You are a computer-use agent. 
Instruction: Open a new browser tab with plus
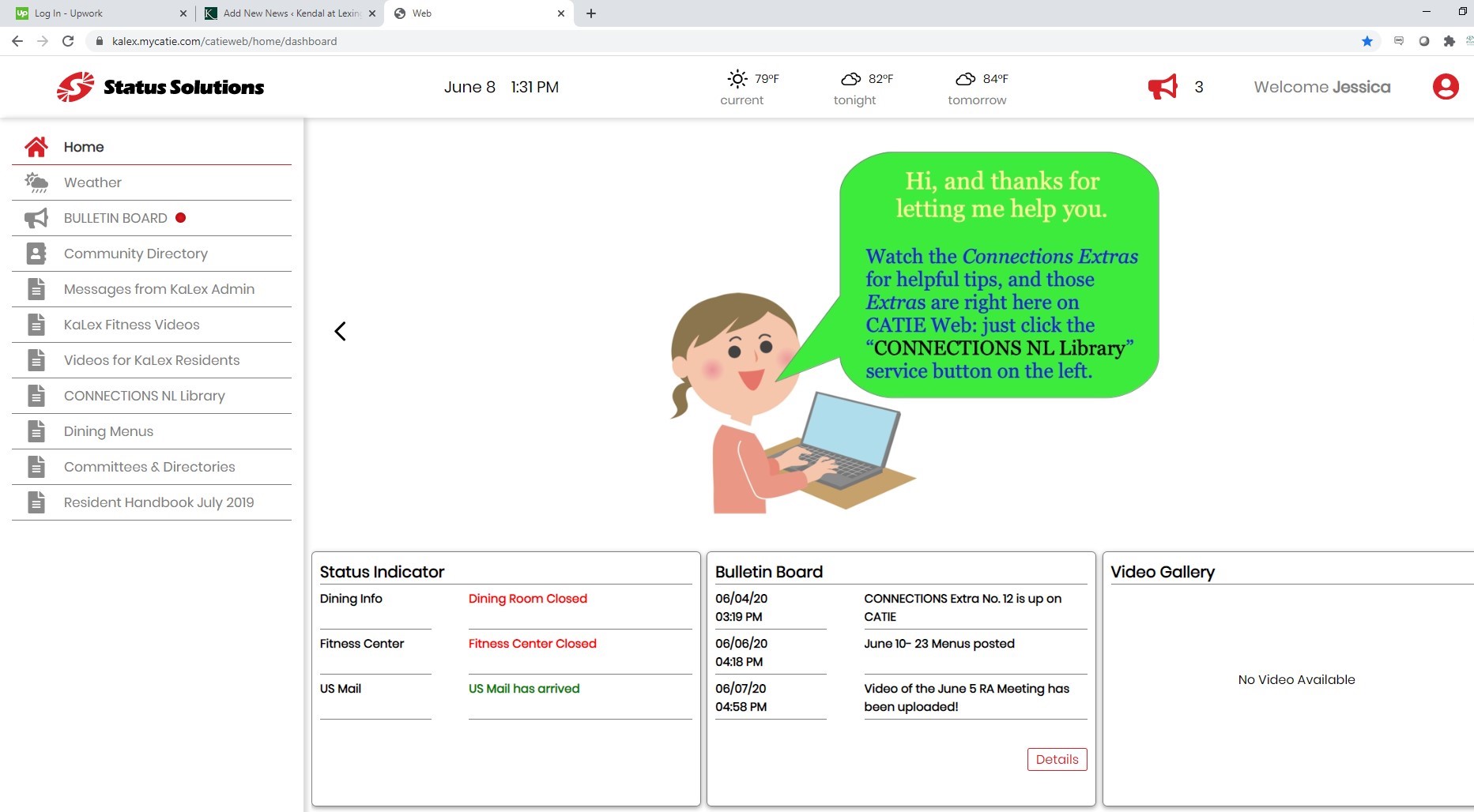[591, 13]
